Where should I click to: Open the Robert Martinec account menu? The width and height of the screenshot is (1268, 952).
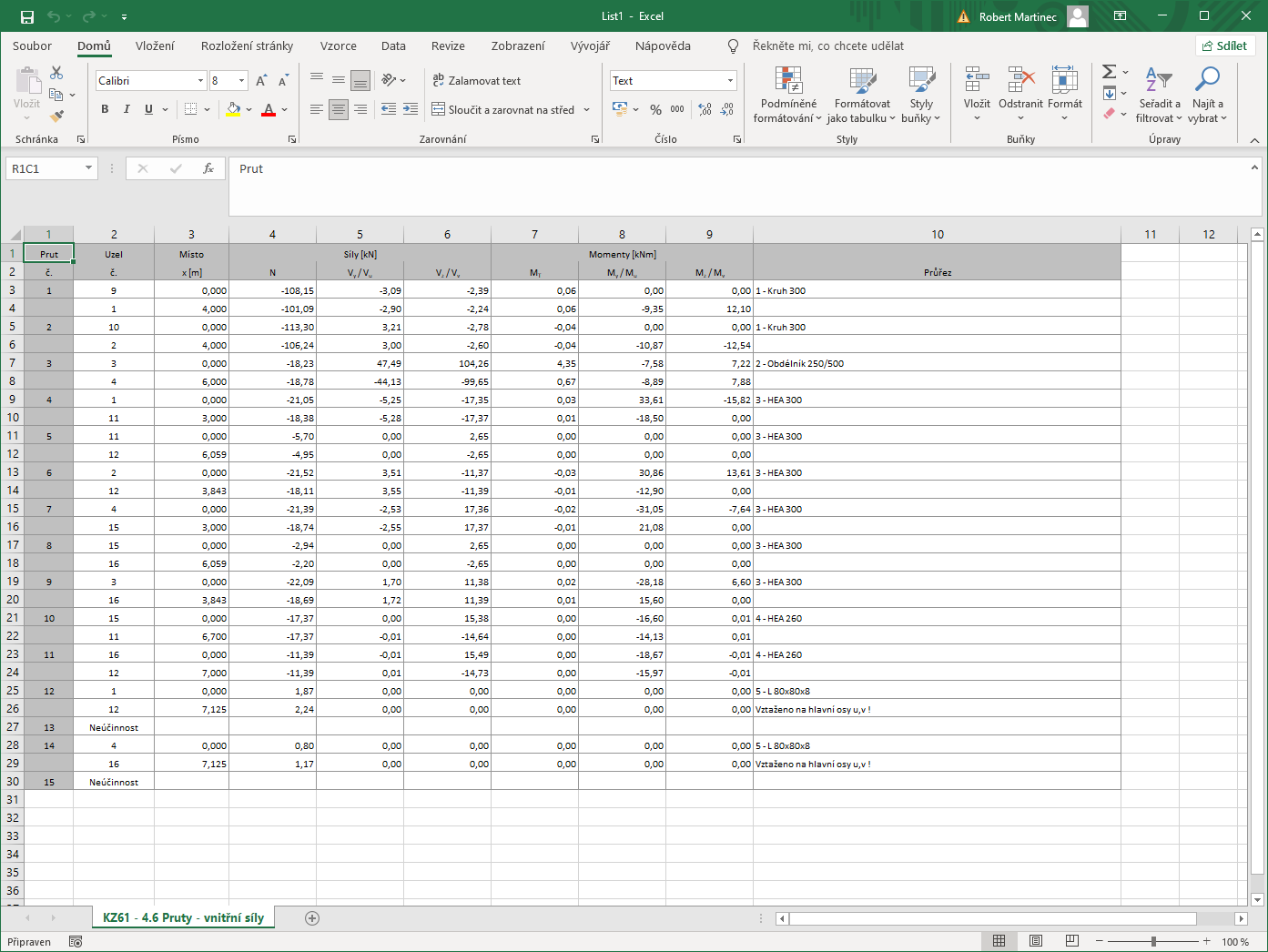coord(1034,16)
